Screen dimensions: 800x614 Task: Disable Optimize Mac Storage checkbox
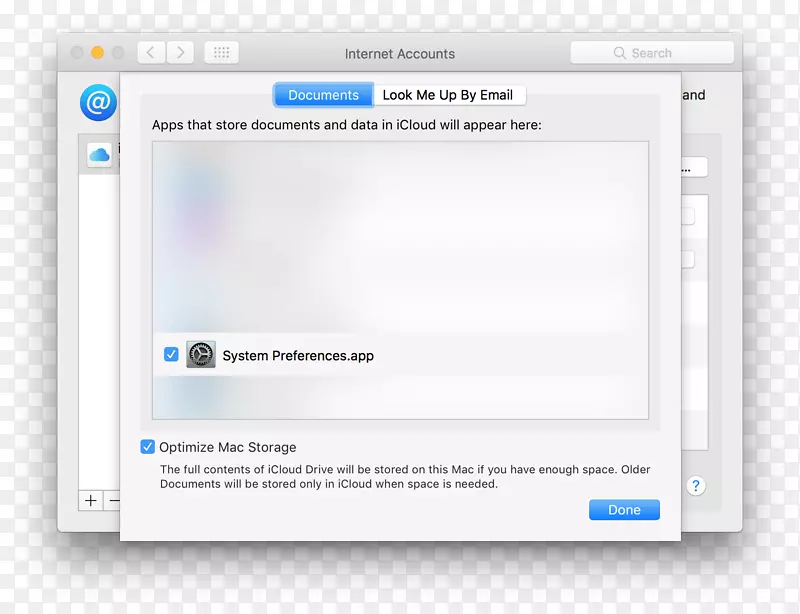pos(148,447)
